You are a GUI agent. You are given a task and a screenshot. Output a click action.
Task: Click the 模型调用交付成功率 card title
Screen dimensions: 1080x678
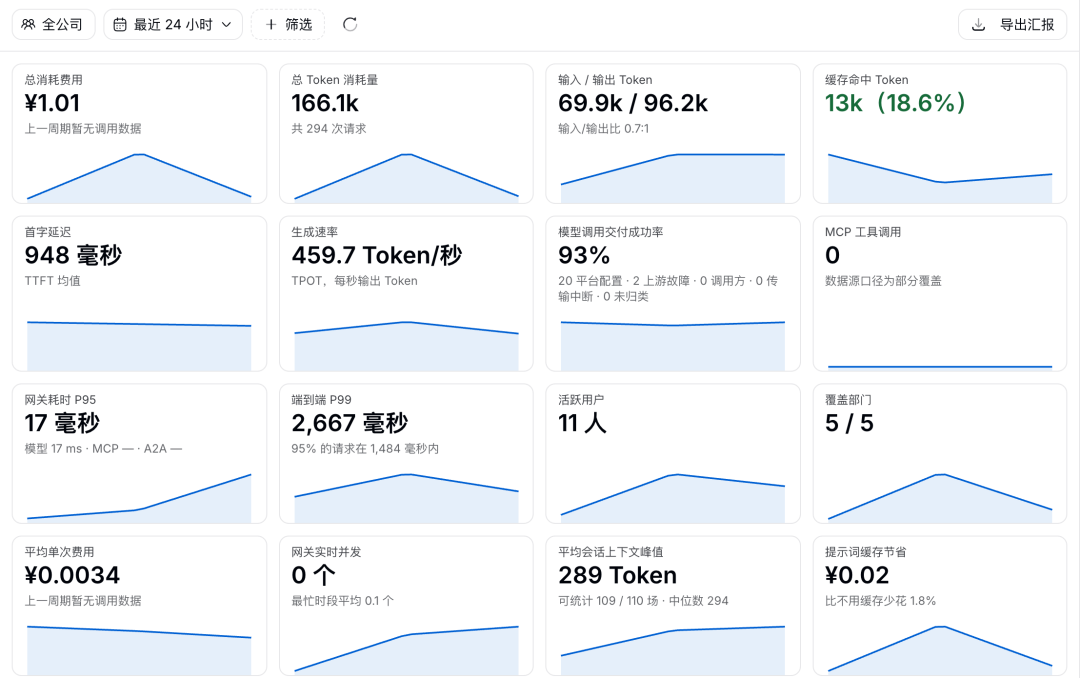coord(611,232)
